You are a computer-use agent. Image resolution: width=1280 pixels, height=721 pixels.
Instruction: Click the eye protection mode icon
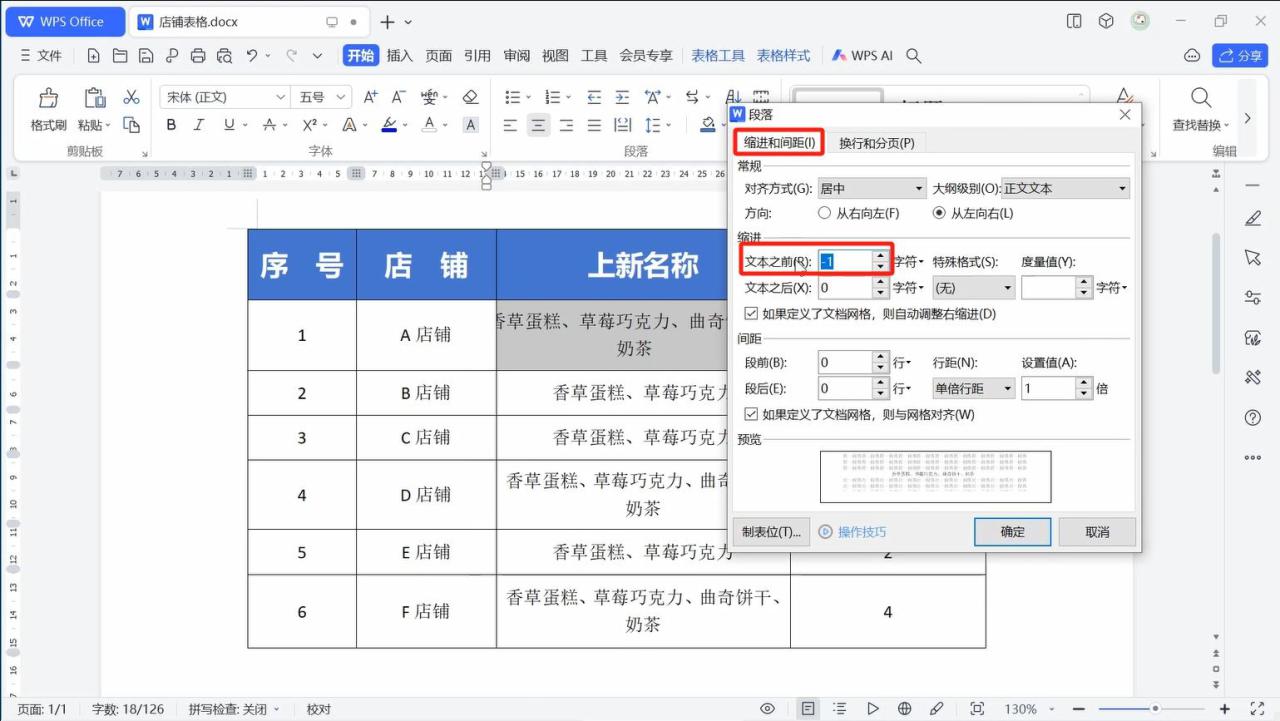tap(768, 709)
